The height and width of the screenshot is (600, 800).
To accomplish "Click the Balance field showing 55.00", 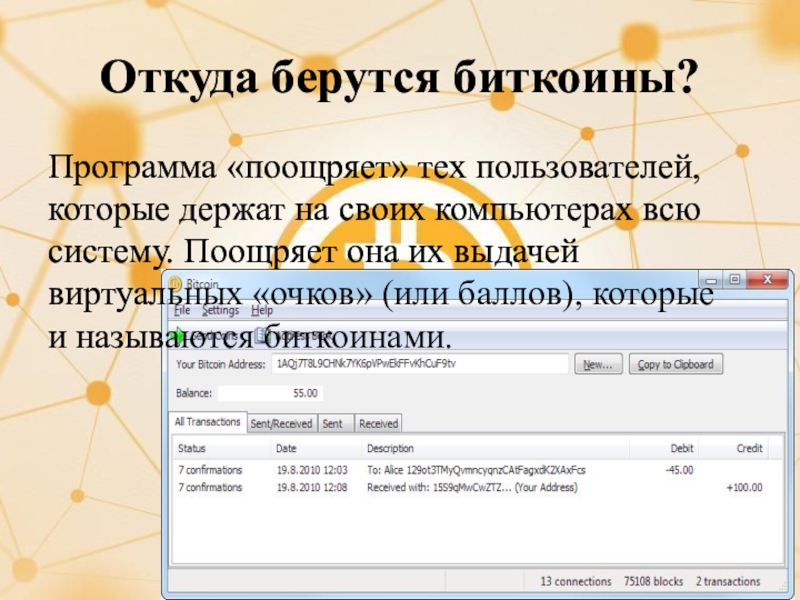I will pos(270,393).
